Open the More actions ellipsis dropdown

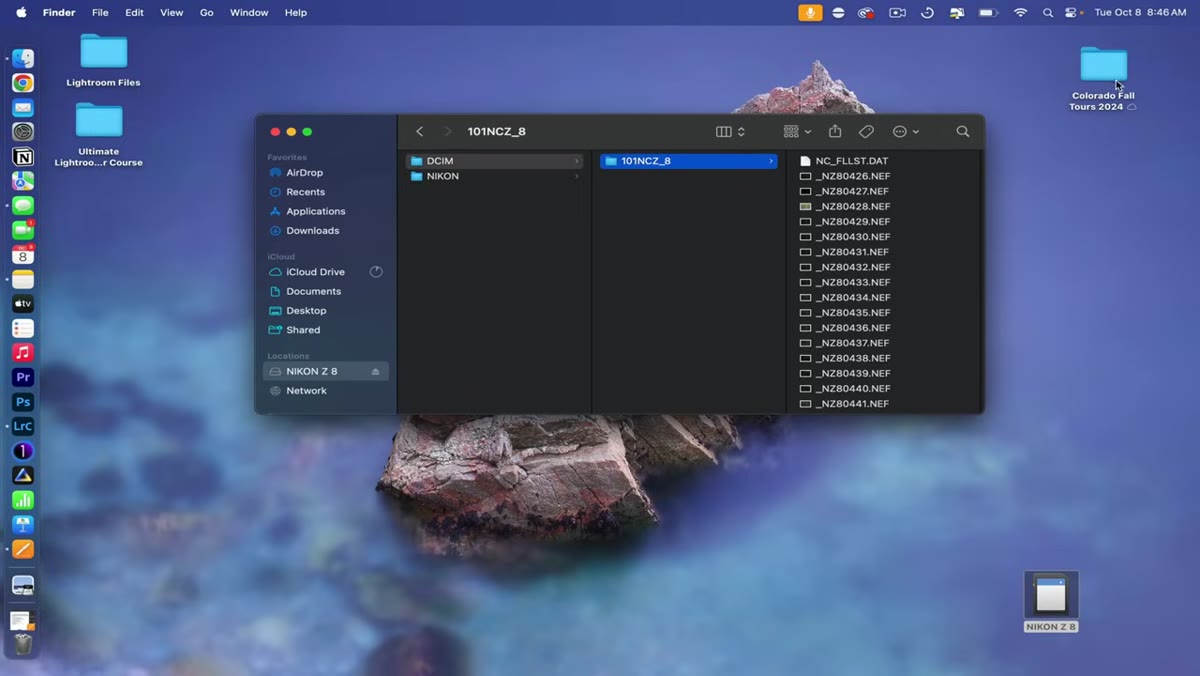tap(905, 132)
